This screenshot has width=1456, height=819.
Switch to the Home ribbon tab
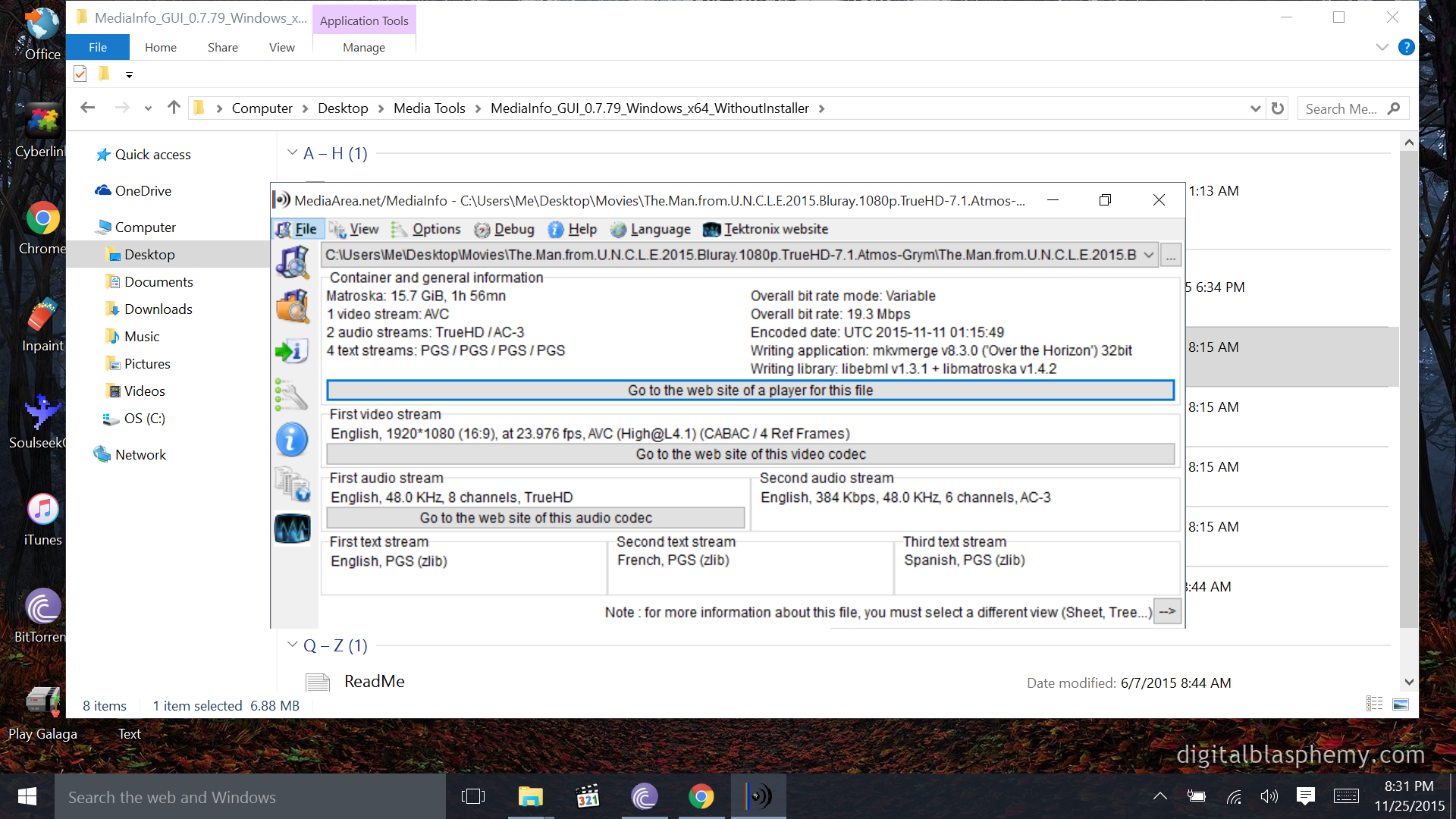pos(161,47)
